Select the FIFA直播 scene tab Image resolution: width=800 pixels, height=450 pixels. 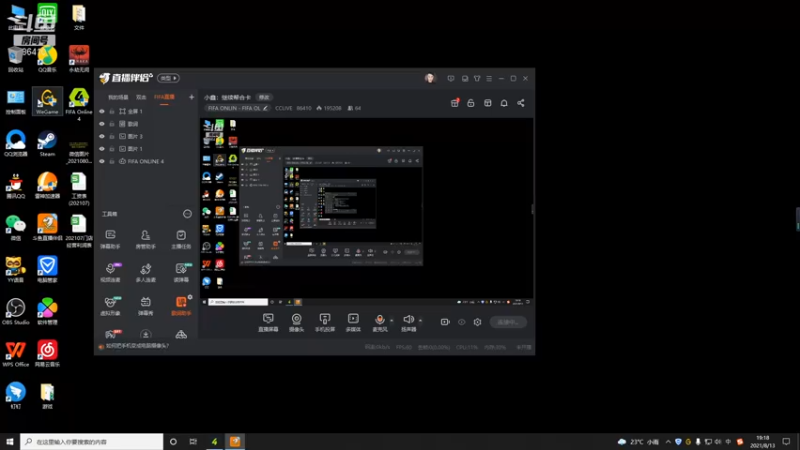point(164,97)
